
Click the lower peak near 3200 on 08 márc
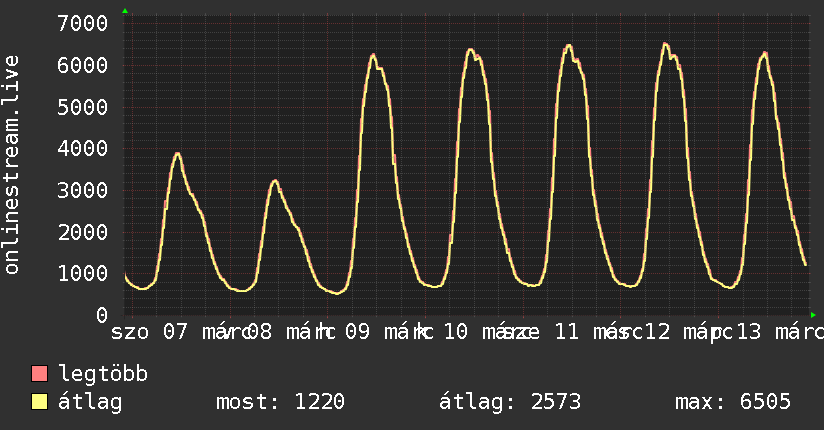click(275, 181)
